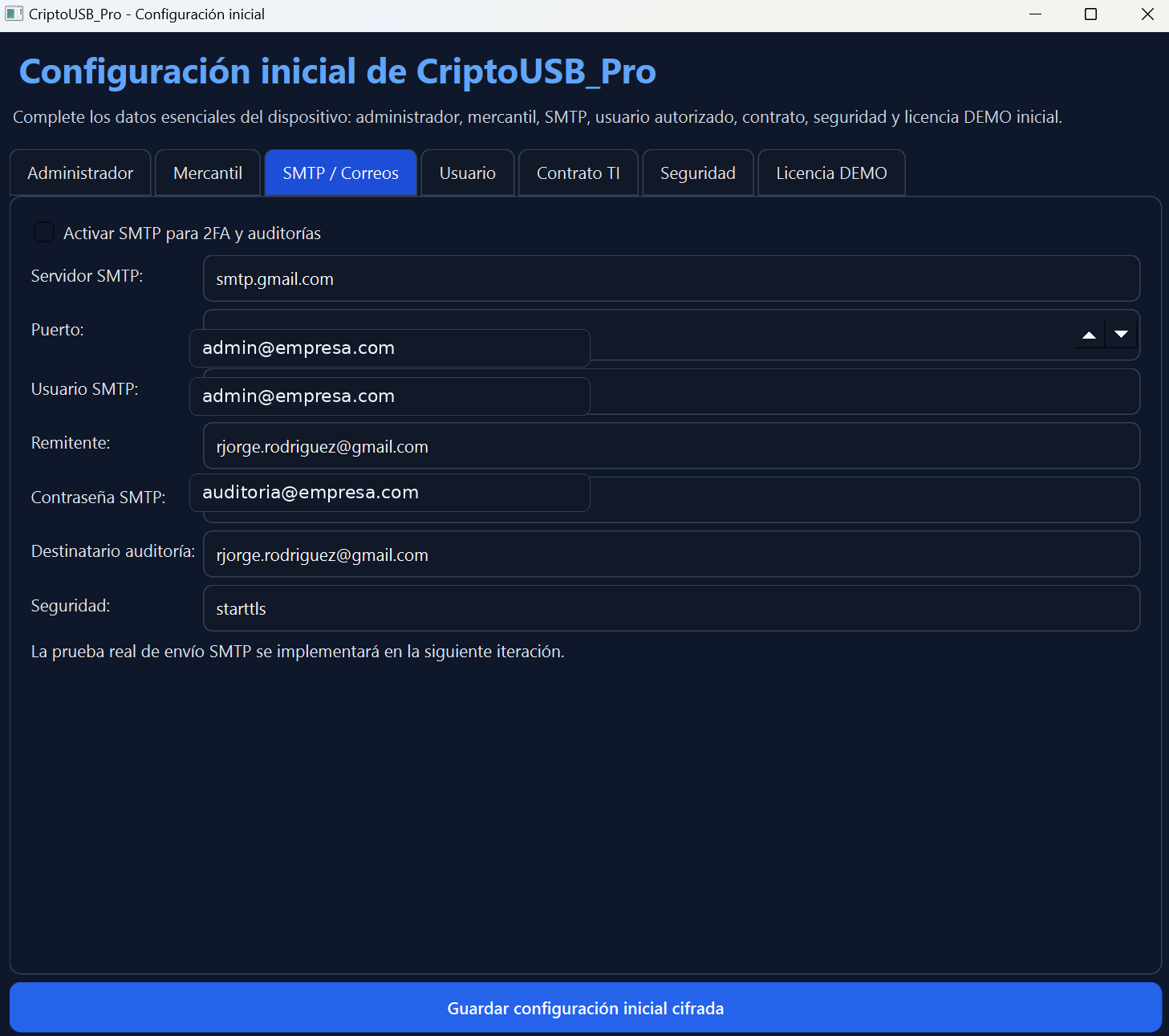Click the CriptoUSB_Pro window title icon
This screenshot has width=1169, height=1036.
coord(14,14)
